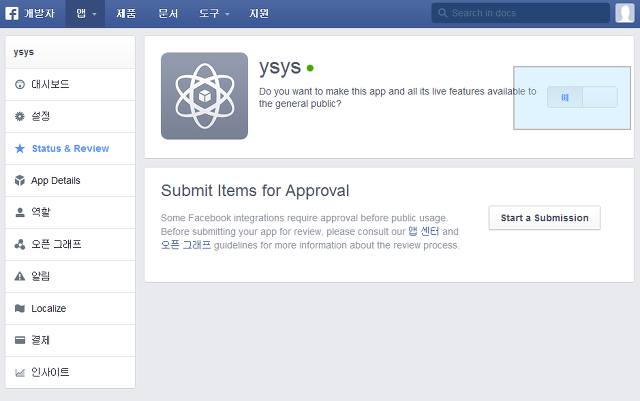
Task: Open the 문서 menu item
Action: (168, 13)
